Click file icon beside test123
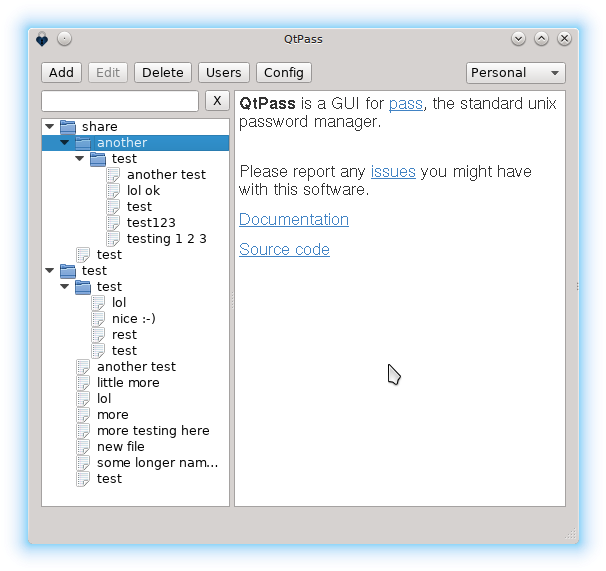 [x=113, y=223]
